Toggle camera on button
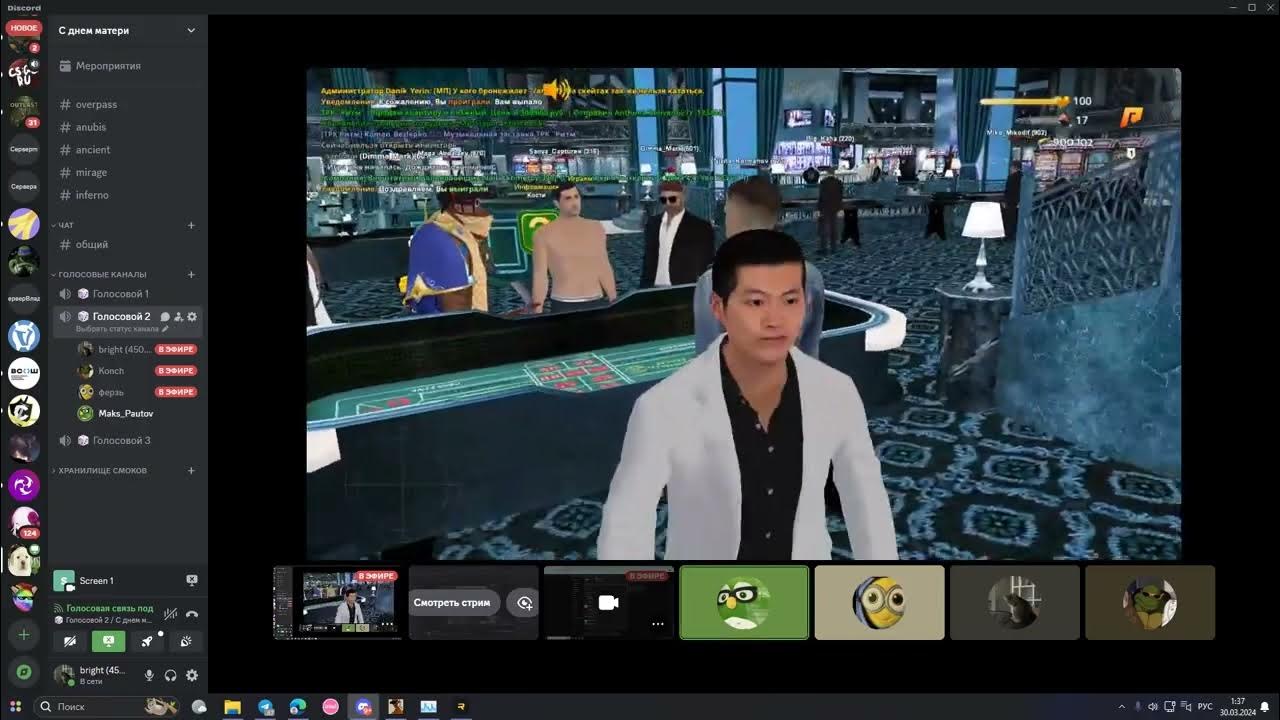 point(70,641)
